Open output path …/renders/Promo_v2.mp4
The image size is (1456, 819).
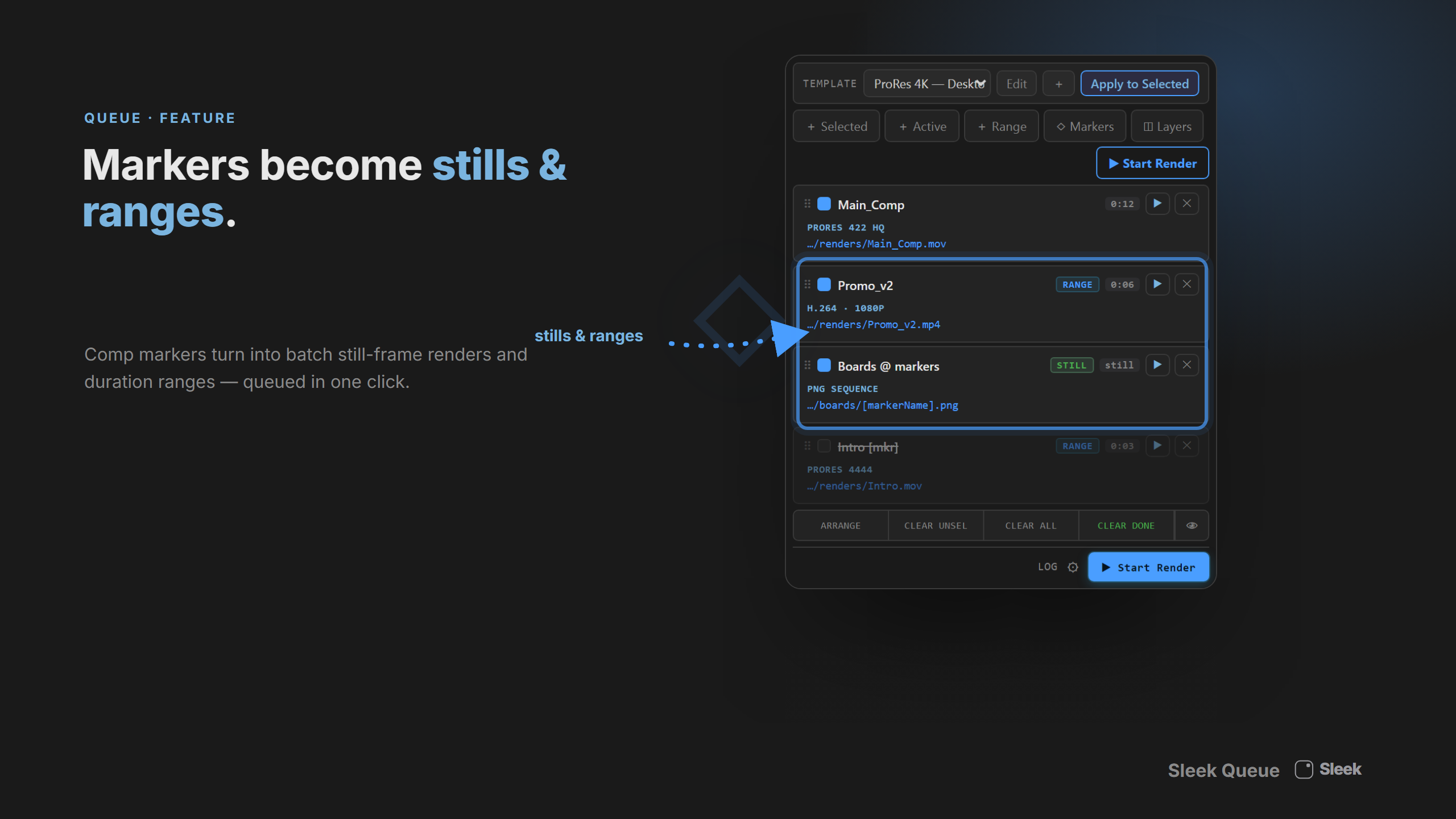874,325
